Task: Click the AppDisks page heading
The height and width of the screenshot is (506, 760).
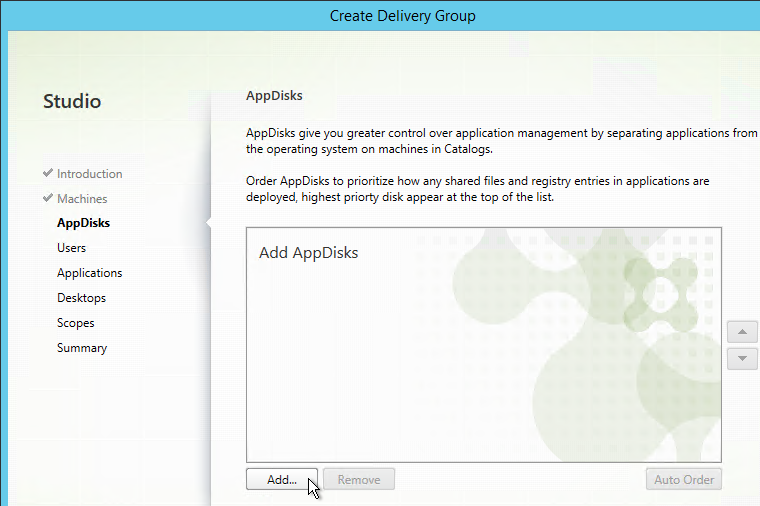Action: coord(274,95)
